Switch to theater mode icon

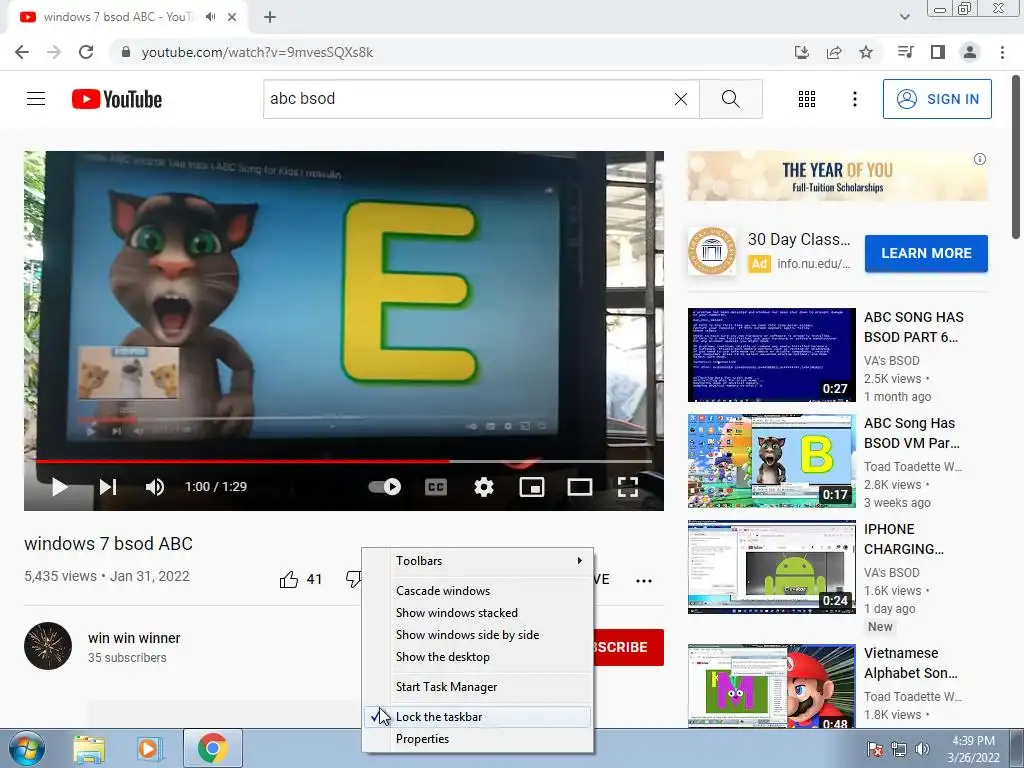579,487
